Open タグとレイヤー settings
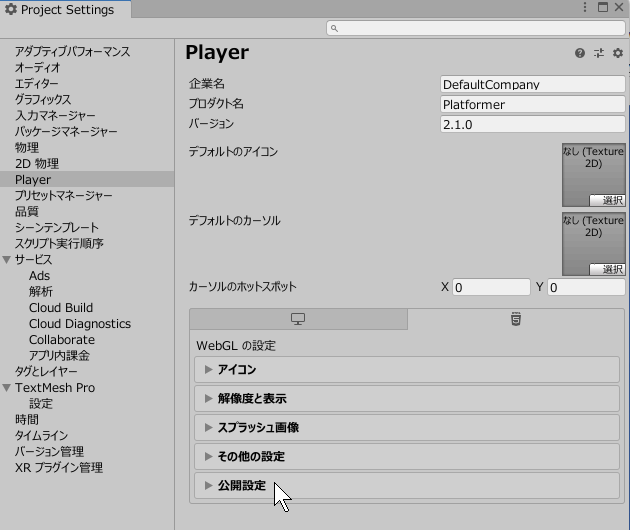630x530 pixels. [x=46, y=372]
